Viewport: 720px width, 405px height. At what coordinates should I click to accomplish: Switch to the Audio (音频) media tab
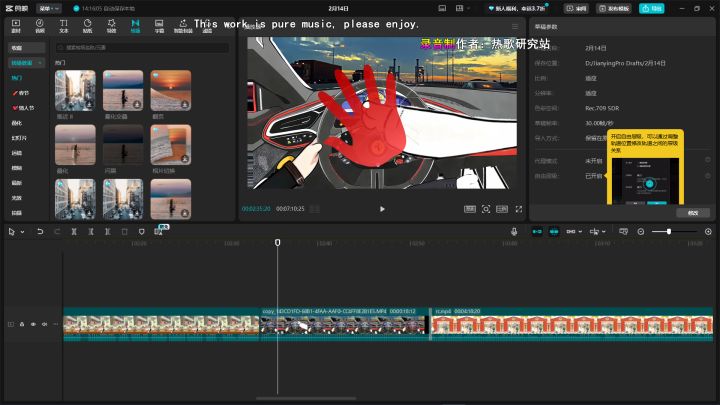(x=40, y=24)
